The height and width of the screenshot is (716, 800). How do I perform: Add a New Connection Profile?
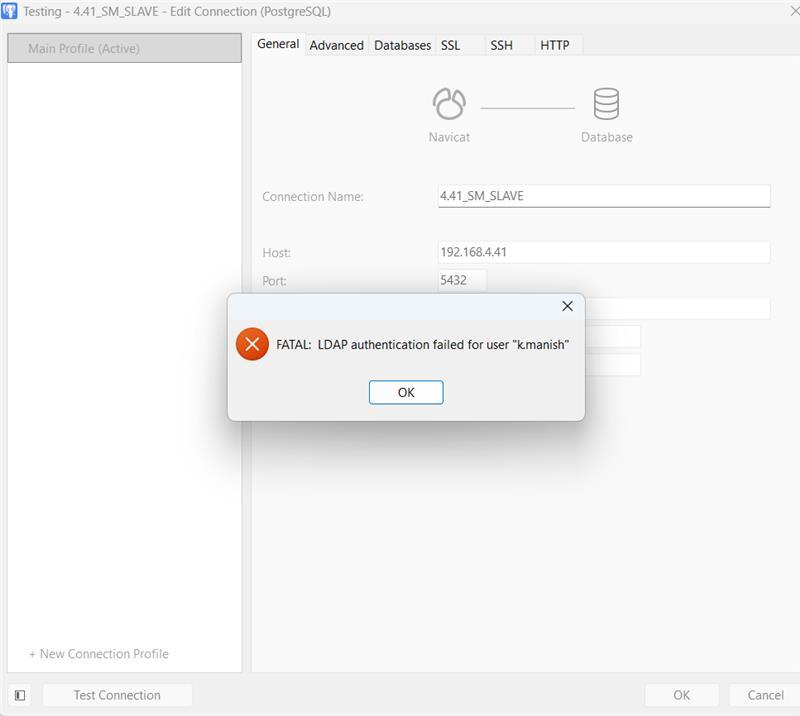(x=98, y=654)
